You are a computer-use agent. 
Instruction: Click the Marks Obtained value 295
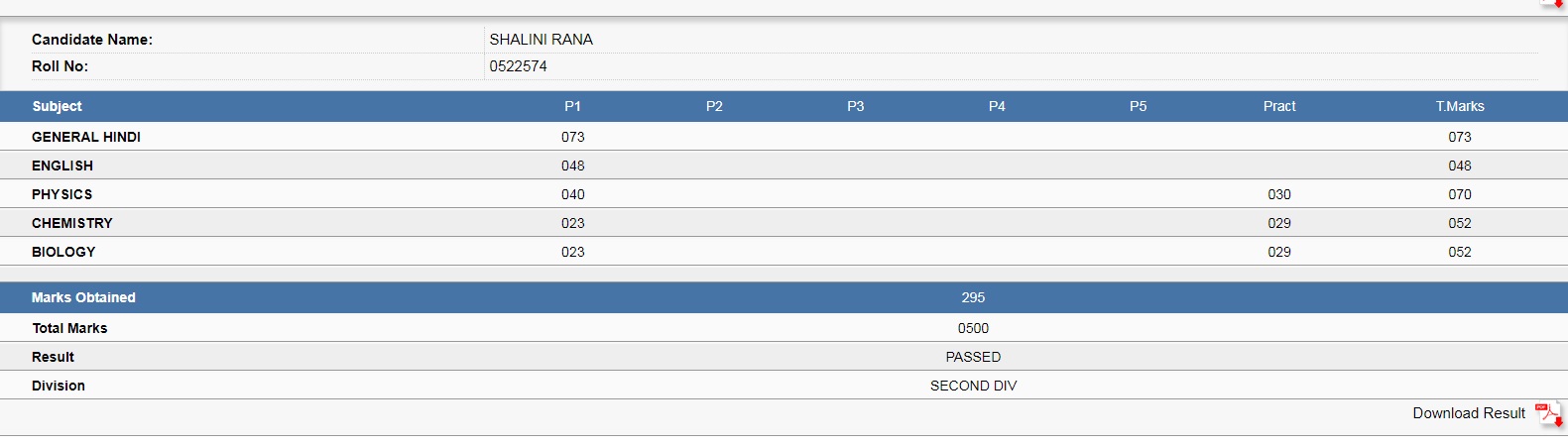973,297
